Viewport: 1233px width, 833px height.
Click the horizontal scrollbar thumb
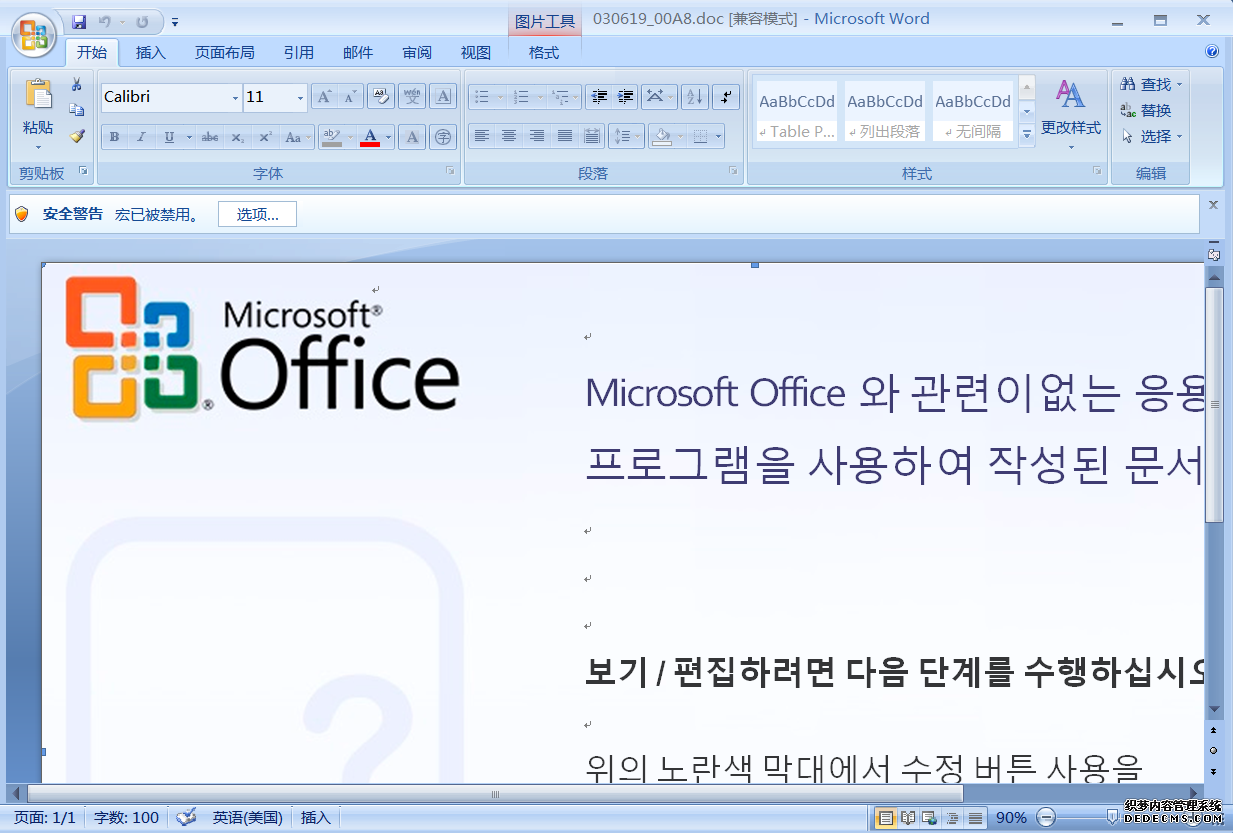tap(494, 794)
